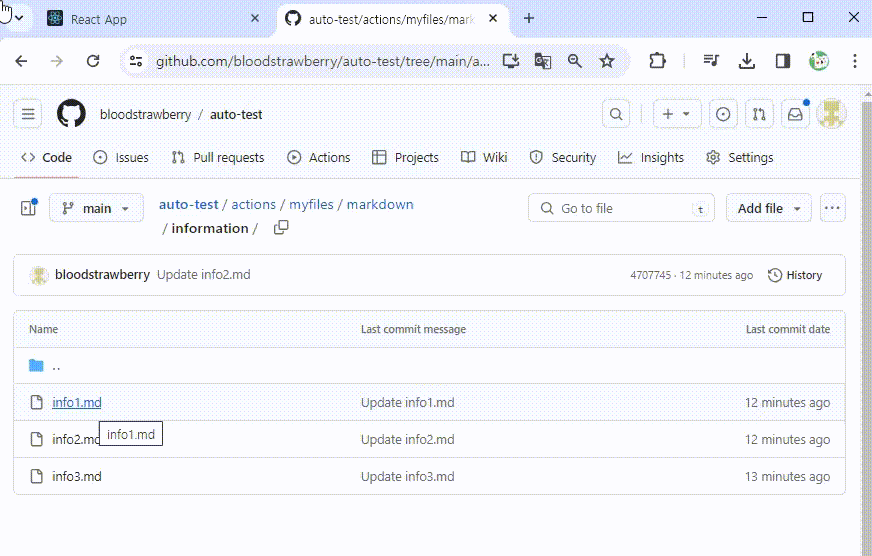Click the Go to file search field
Viewport: 872px width, 556px height.
[621, 208]
